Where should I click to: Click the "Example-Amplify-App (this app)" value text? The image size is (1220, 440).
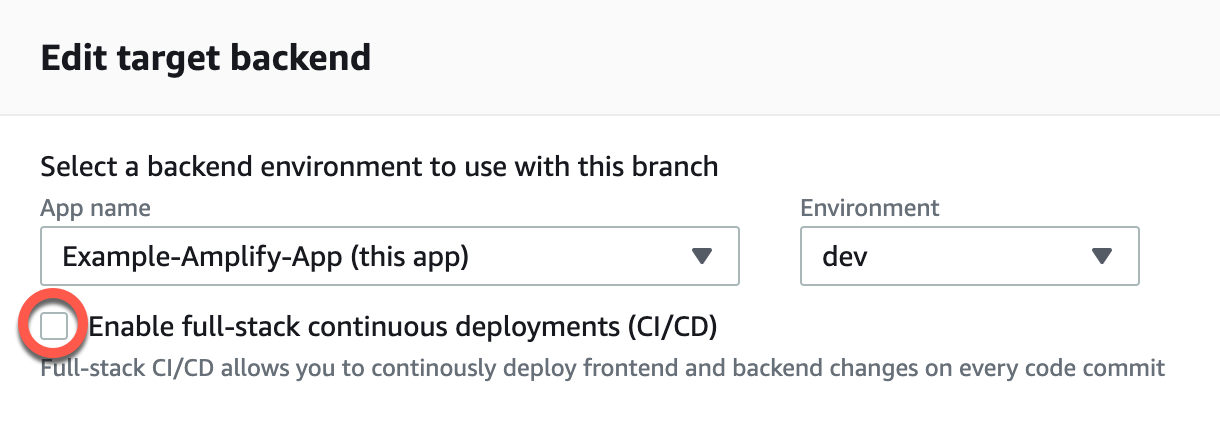(x=266, y=256)
